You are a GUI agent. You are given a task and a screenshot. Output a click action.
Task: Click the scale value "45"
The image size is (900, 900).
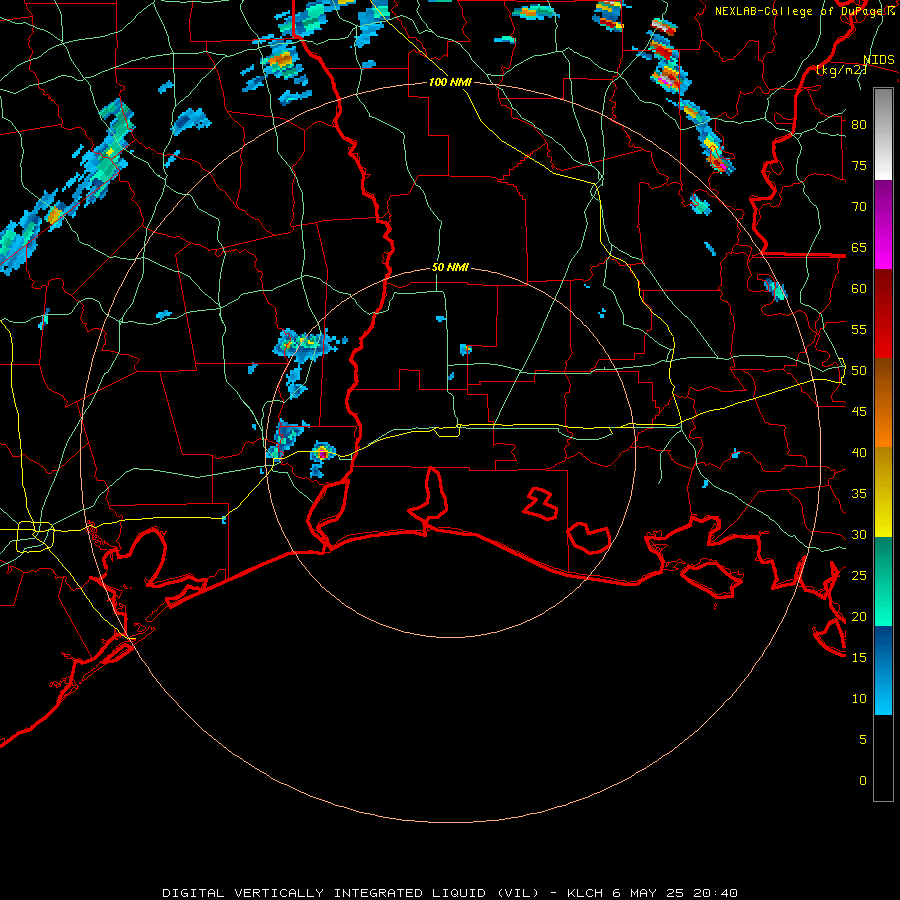859,412
